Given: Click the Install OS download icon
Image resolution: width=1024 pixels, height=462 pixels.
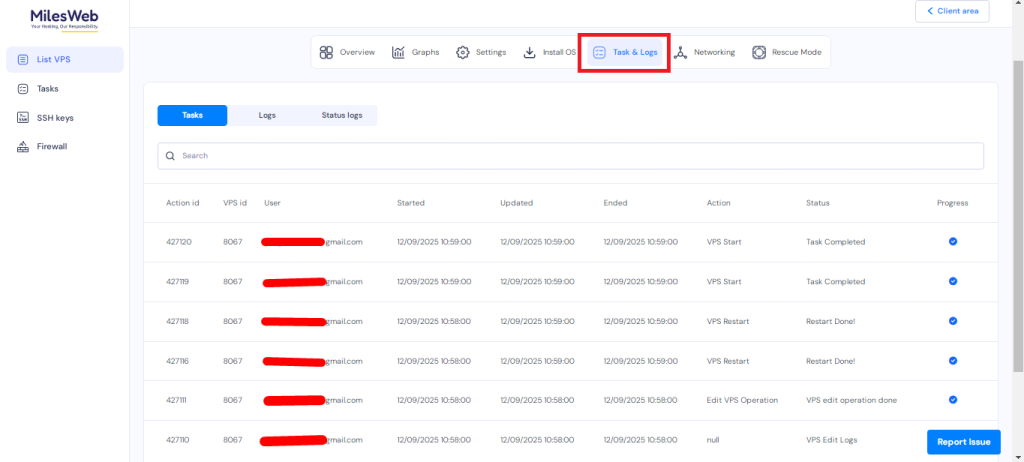Looking at the screenshot, I should [529, 52].
